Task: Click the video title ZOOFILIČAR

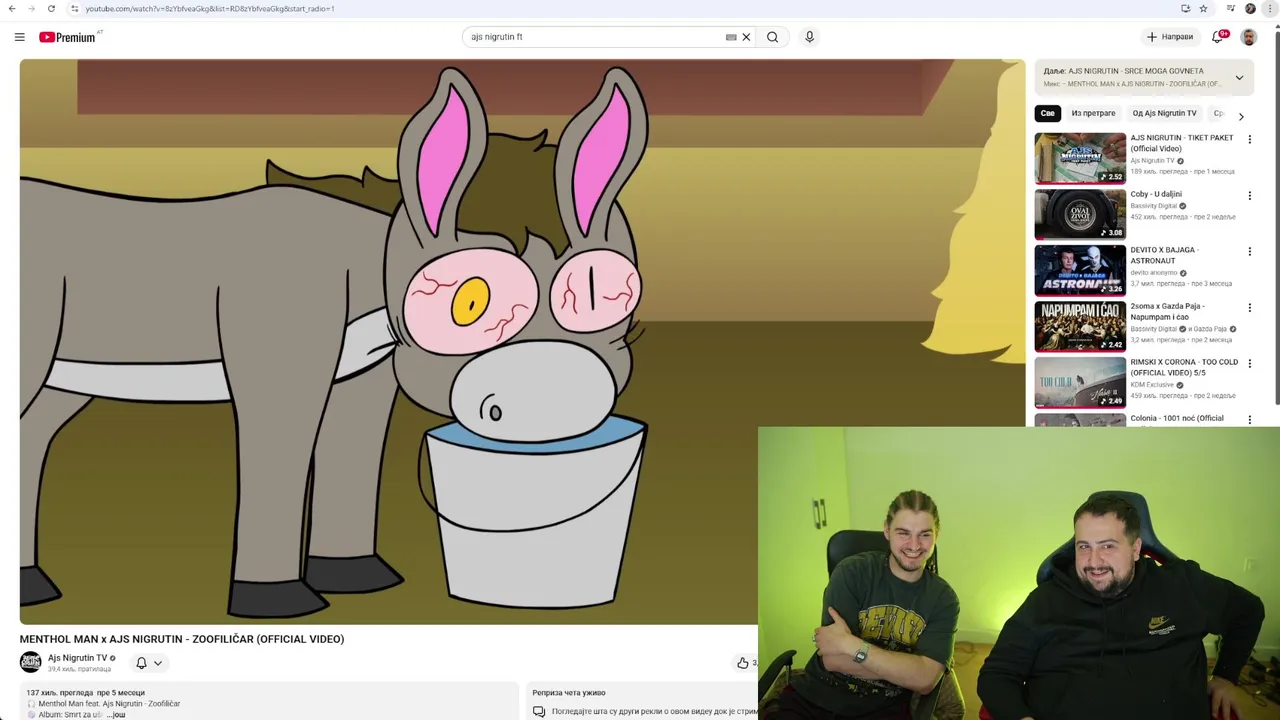Action: tap(182, 639)
